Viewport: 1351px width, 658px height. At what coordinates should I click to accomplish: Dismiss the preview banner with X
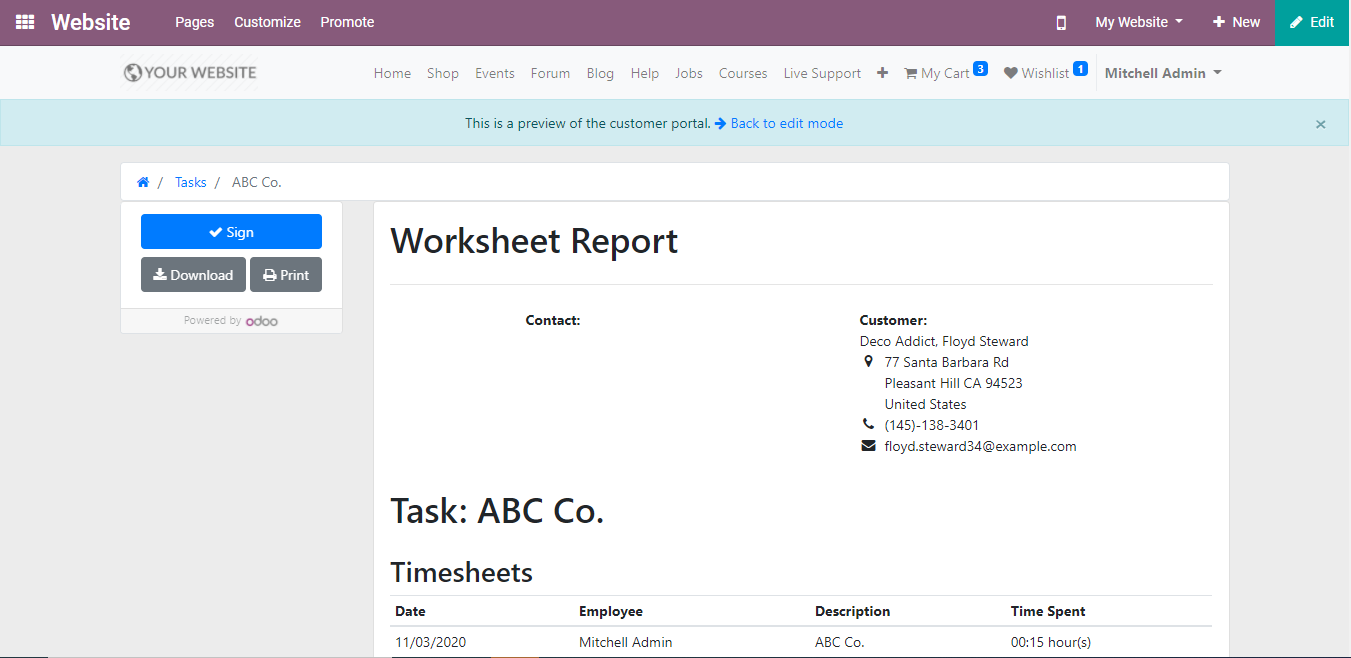point(1320,124)
